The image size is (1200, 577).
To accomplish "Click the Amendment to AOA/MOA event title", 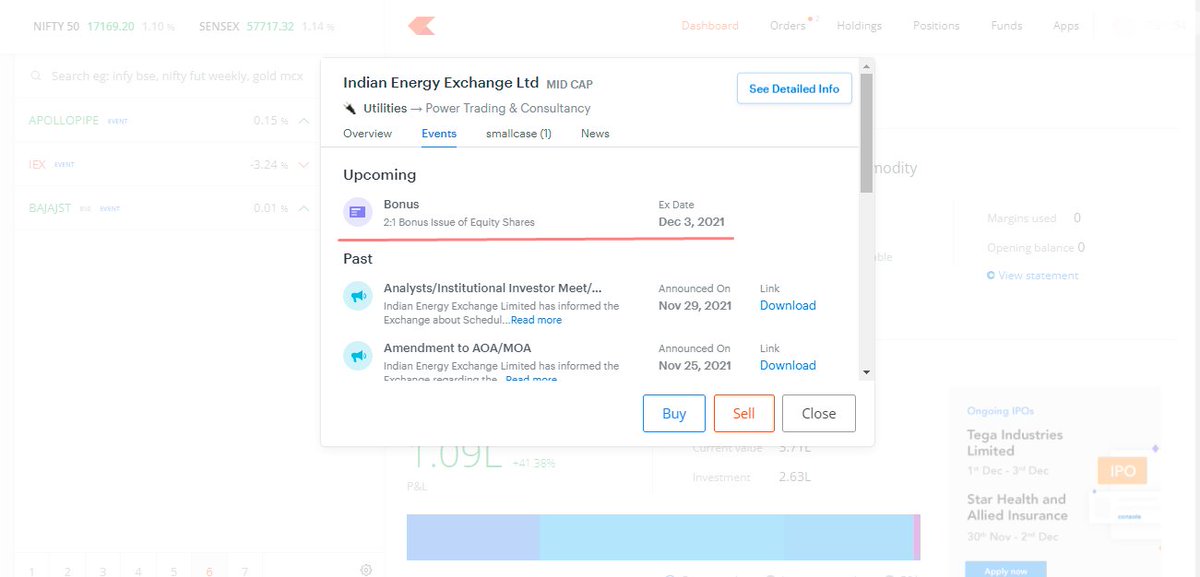I will coord(458,348).
